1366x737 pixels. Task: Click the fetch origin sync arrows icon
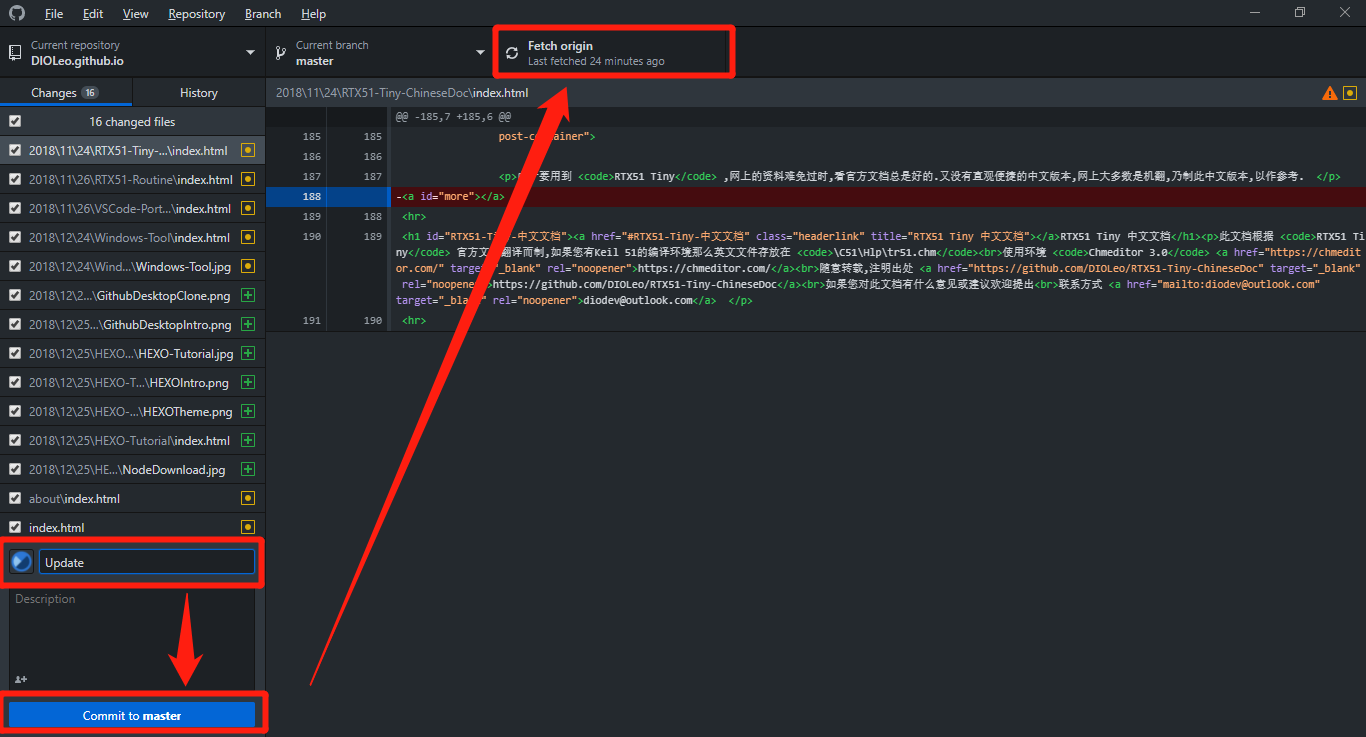[512, 53]
